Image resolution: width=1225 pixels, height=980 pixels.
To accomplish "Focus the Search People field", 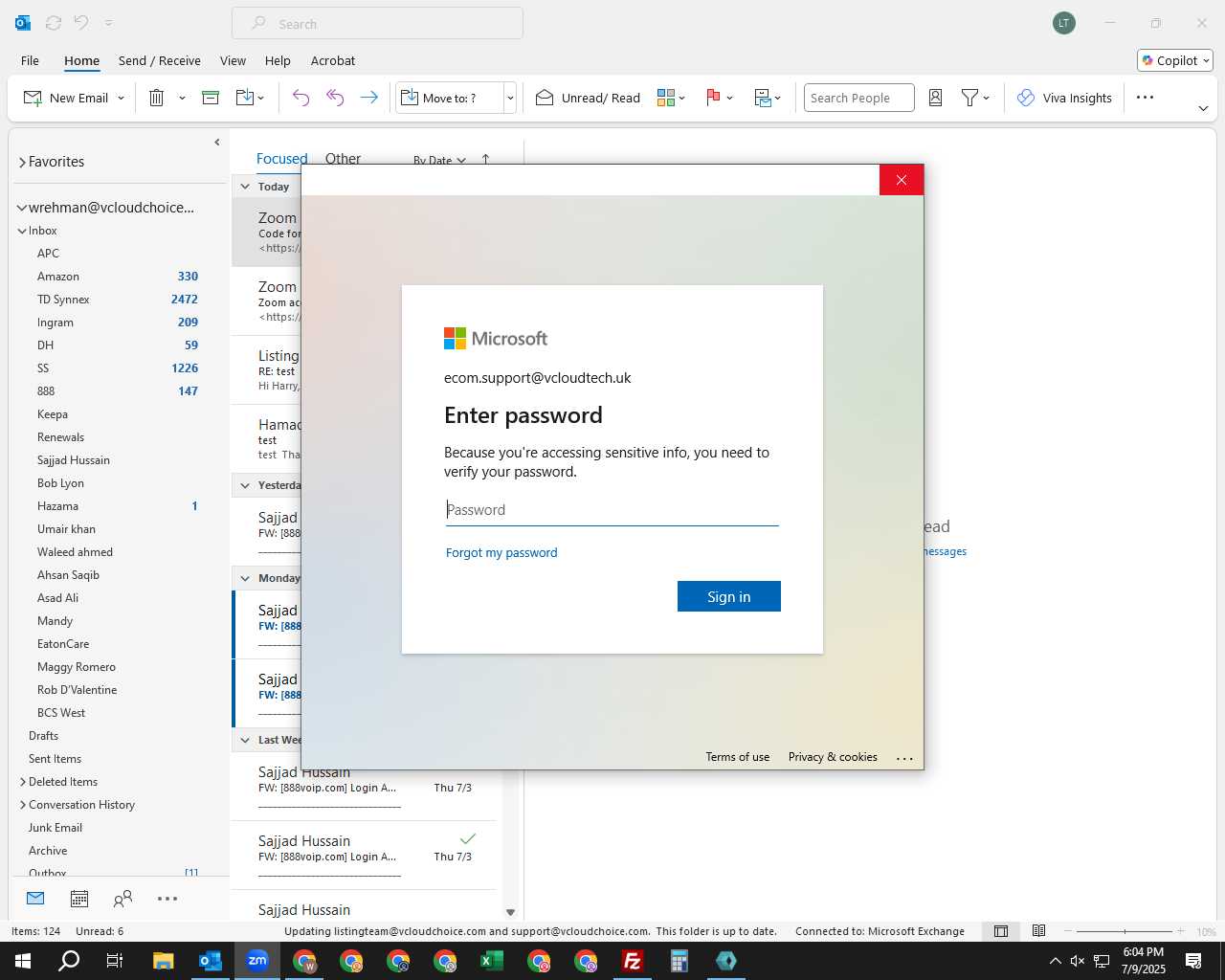I will pos(858,98).
